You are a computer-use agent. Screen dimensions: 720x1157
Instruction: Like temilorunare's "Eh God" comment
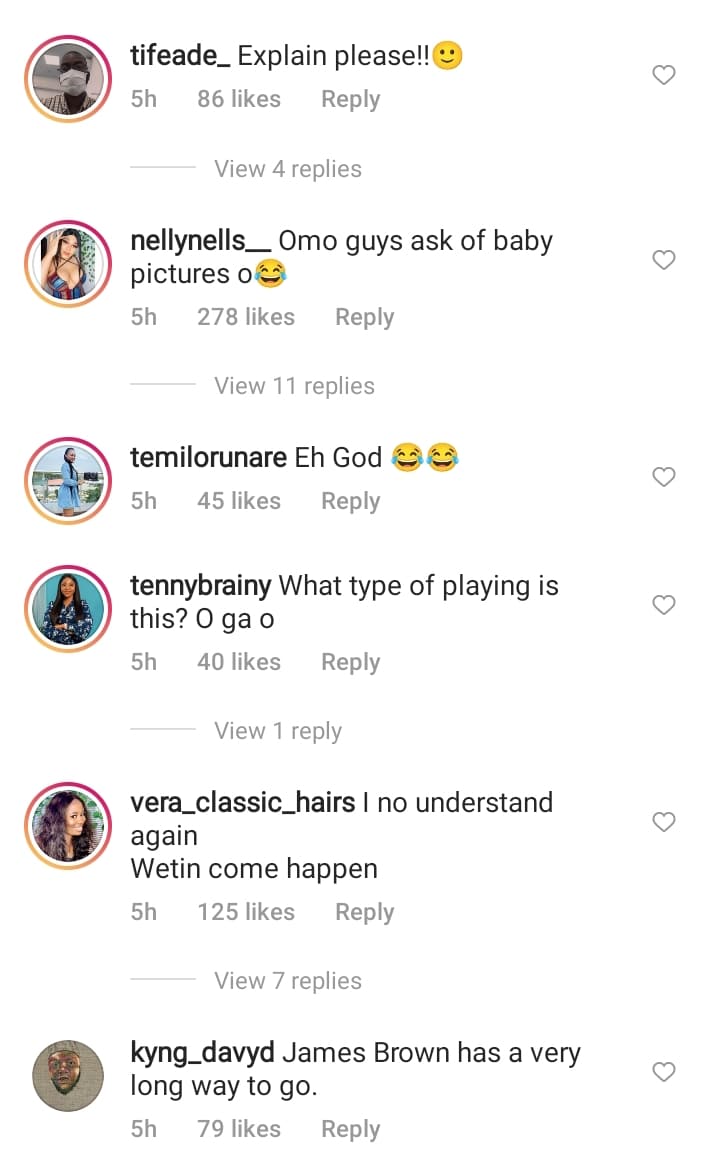coord(664,477)
